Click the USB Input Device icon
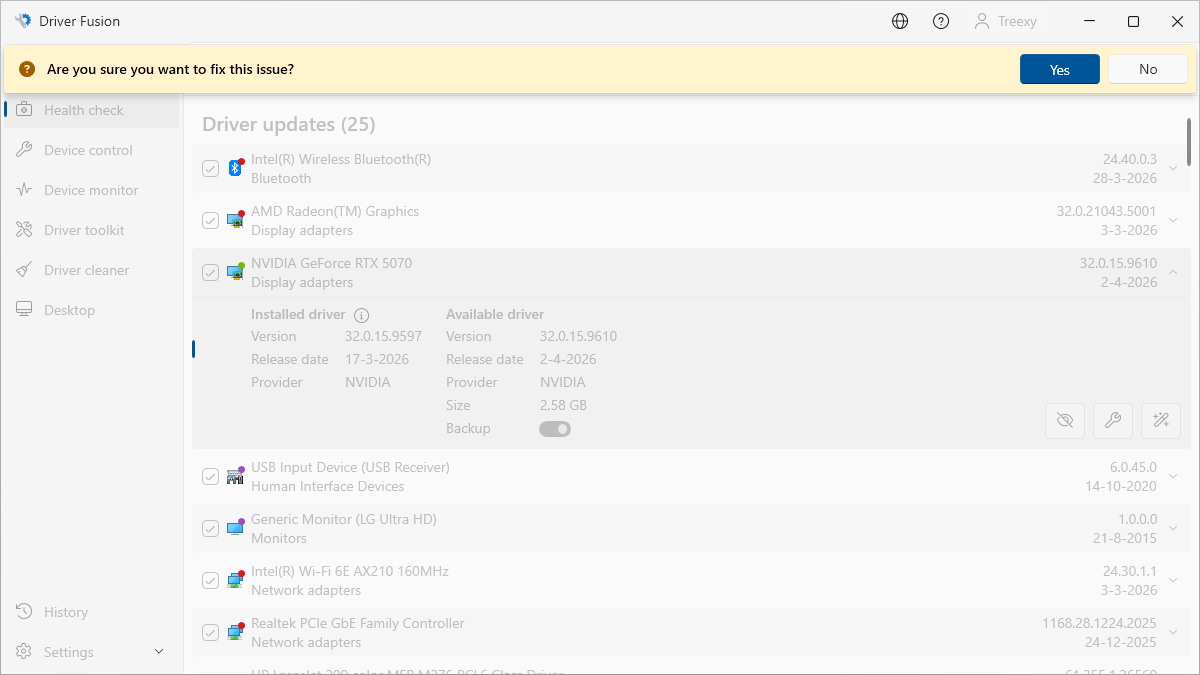 click(235, 476)
